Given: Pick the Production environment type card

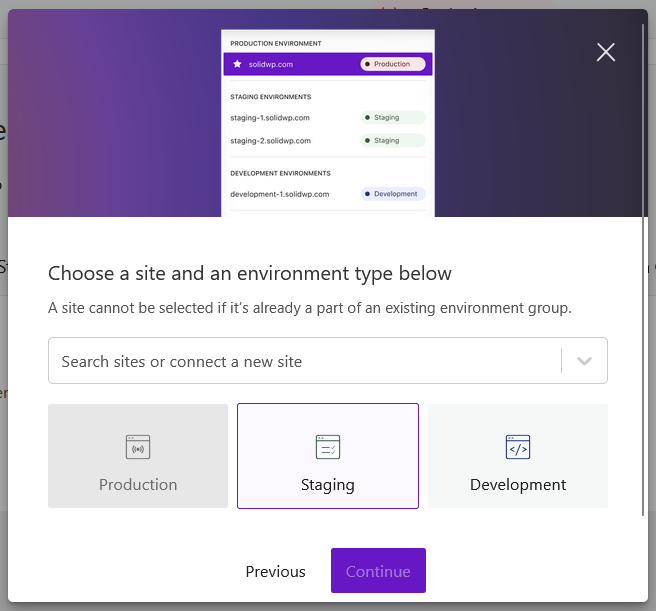Looking at the screenshot, I should click(x=138, y=456).
